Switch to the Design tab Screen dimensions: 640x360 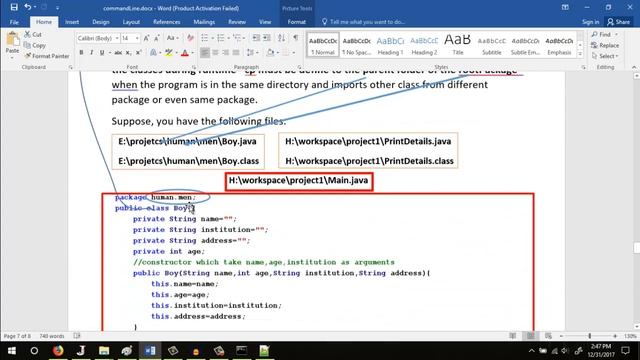click(x=100, y=22)
